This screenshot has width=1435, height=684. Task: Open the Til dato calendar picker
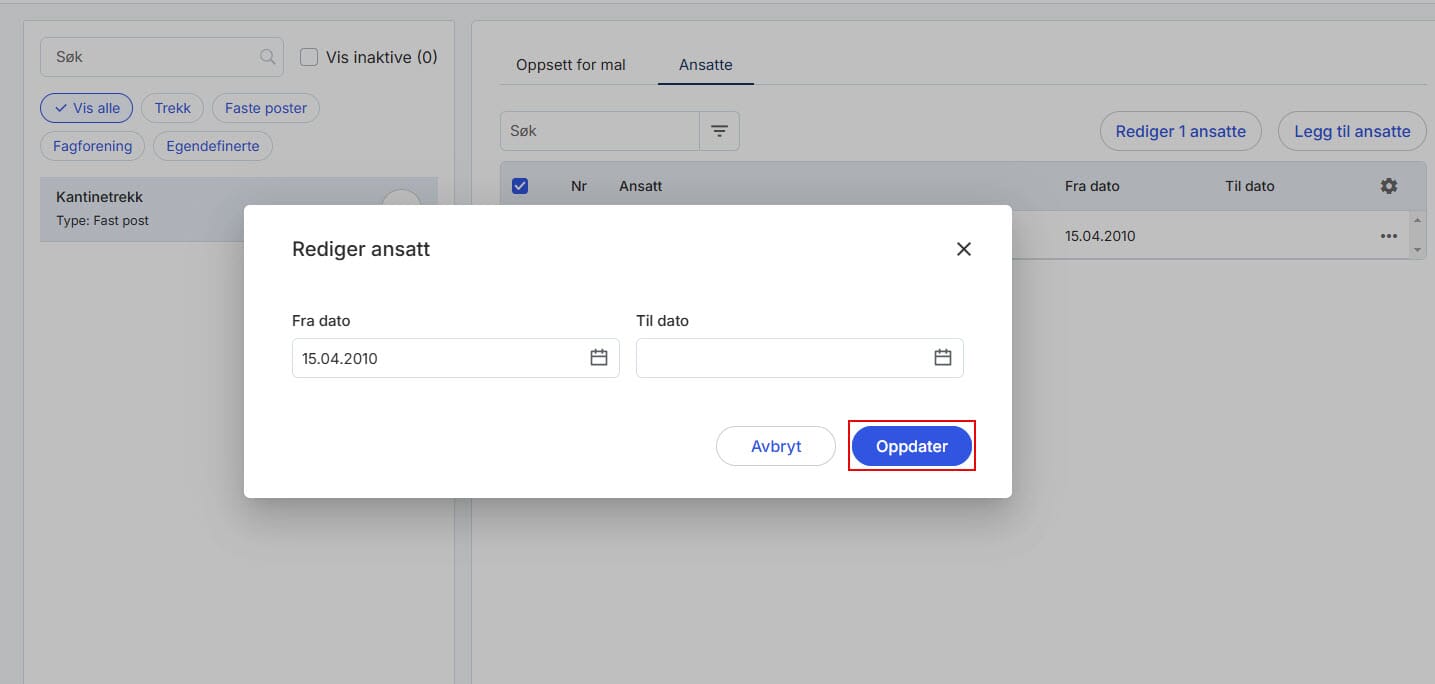[x=942, y=358]
